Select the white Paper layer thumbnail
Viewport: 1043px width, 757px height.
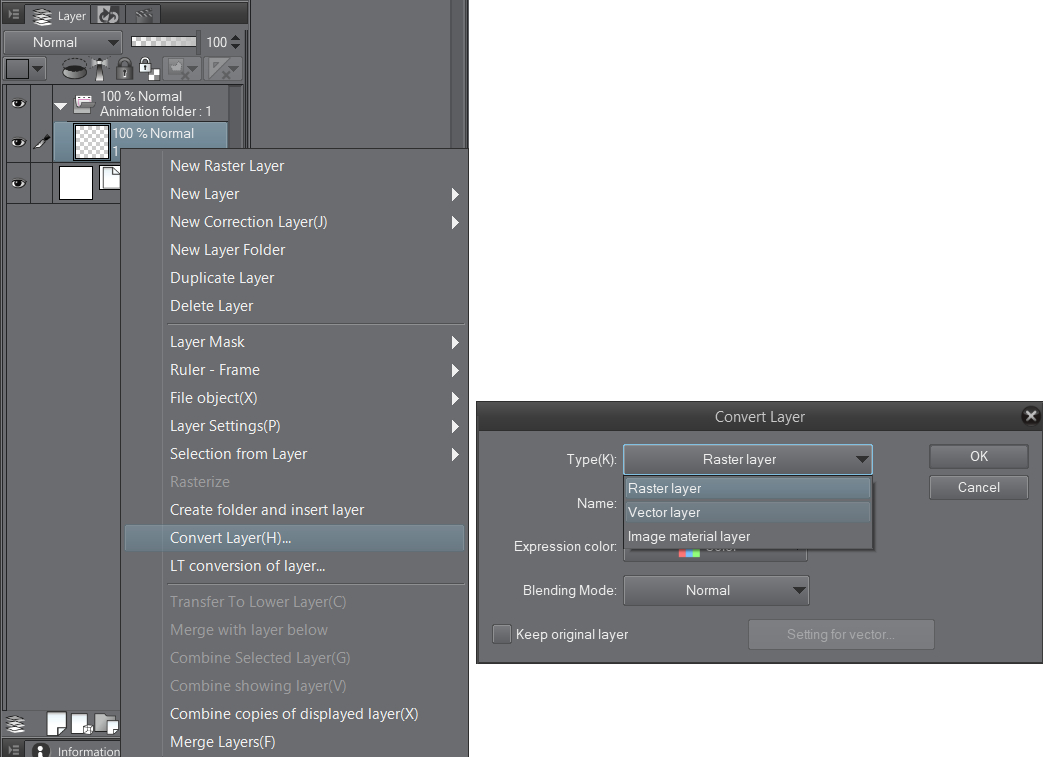76,183
